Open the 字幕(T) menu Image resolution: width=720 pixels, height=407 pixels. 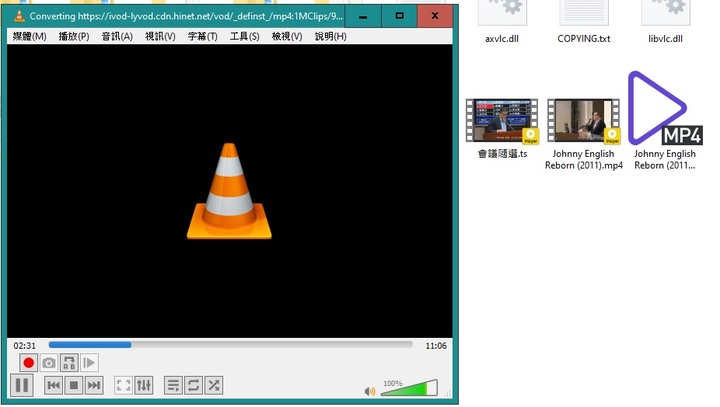(x=202, y=36)
